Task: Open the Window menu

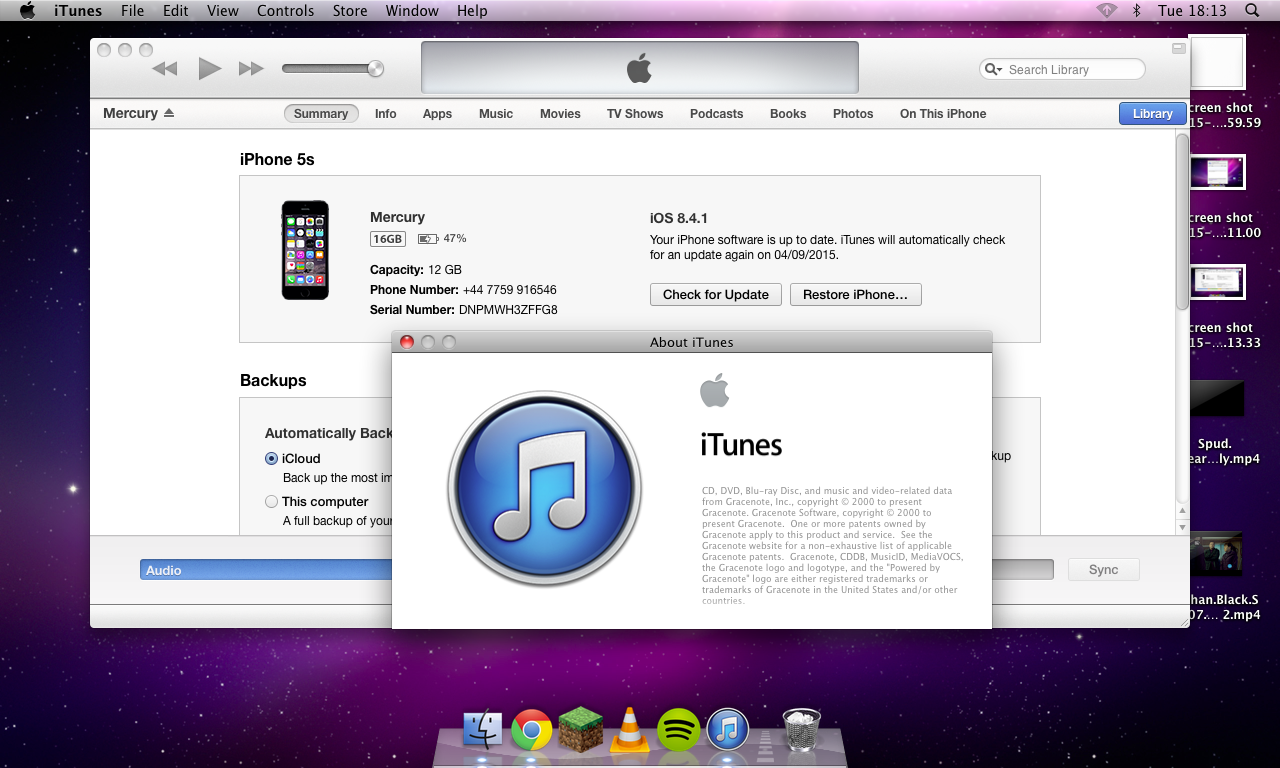Action: (x=412, y=11)
